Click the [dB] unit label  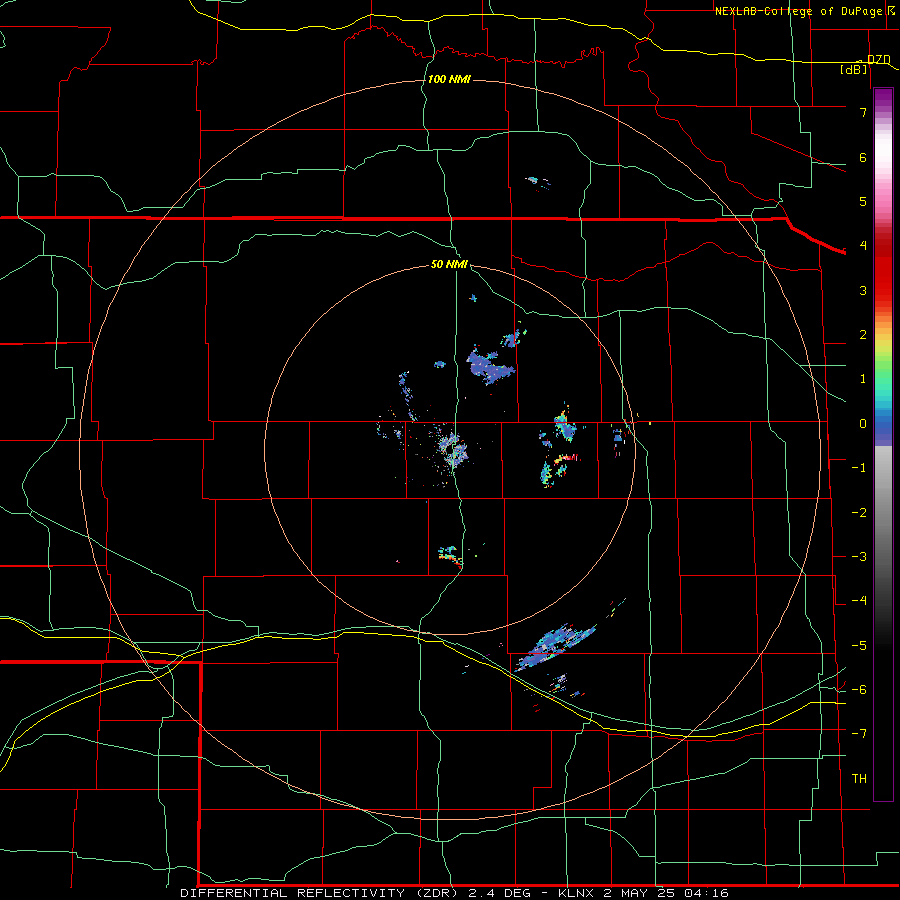pyautogui.click(x=854, y=69)
